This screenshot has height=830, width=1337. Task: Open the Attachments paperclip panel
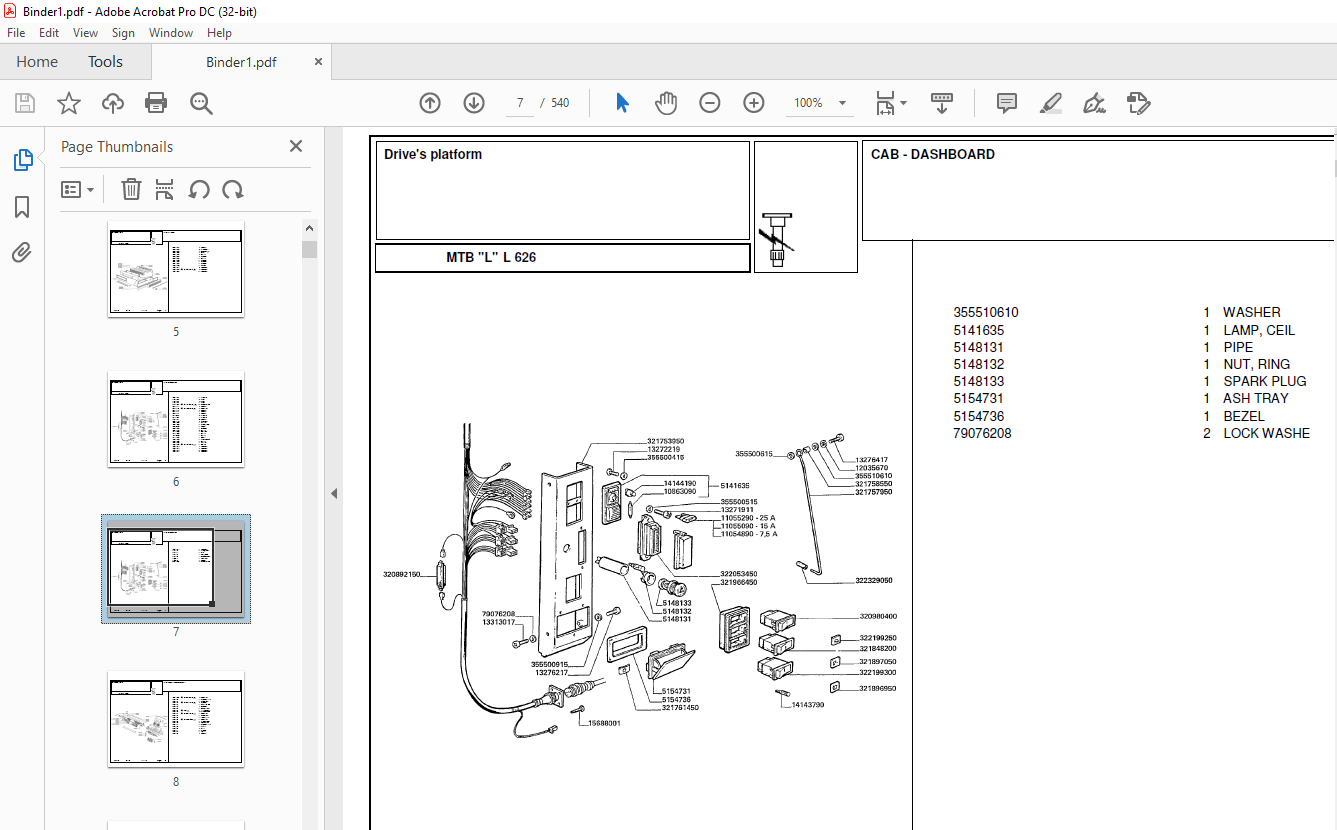click(x=22, y=252)
